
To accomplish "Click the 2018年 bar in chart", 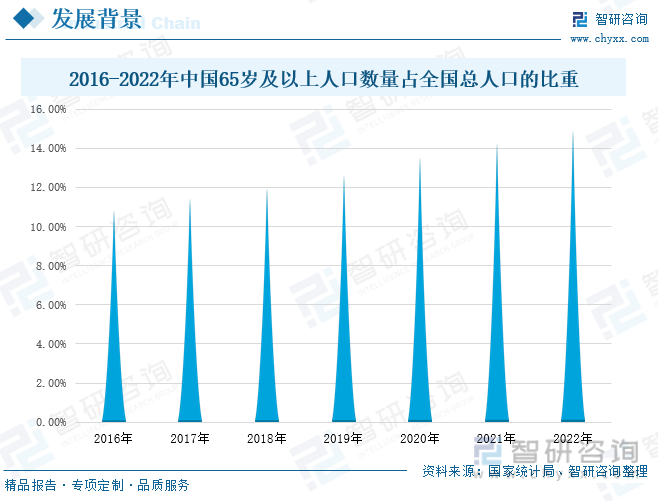I will [x=267, y=305].
